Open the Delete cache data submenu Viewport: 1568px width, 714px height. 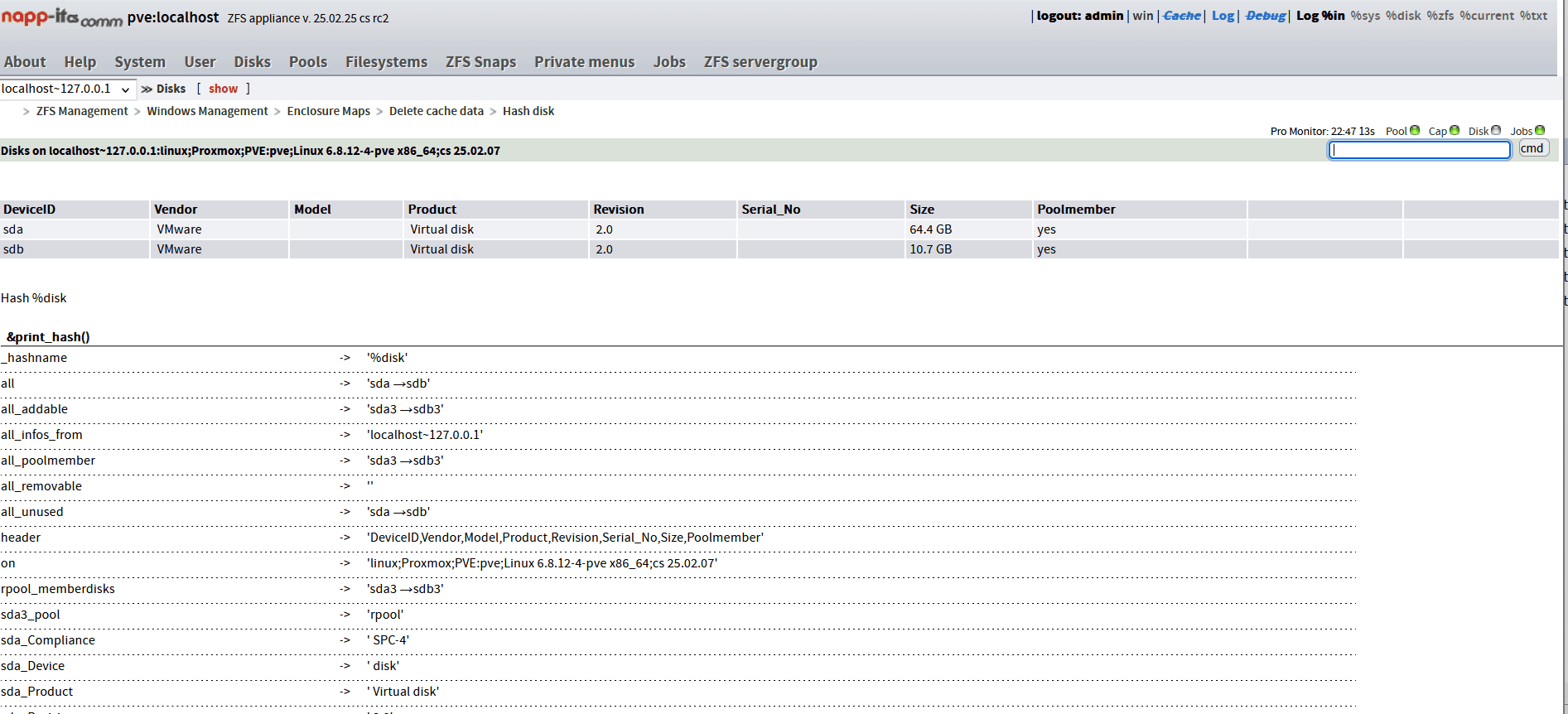click(436, 111)
